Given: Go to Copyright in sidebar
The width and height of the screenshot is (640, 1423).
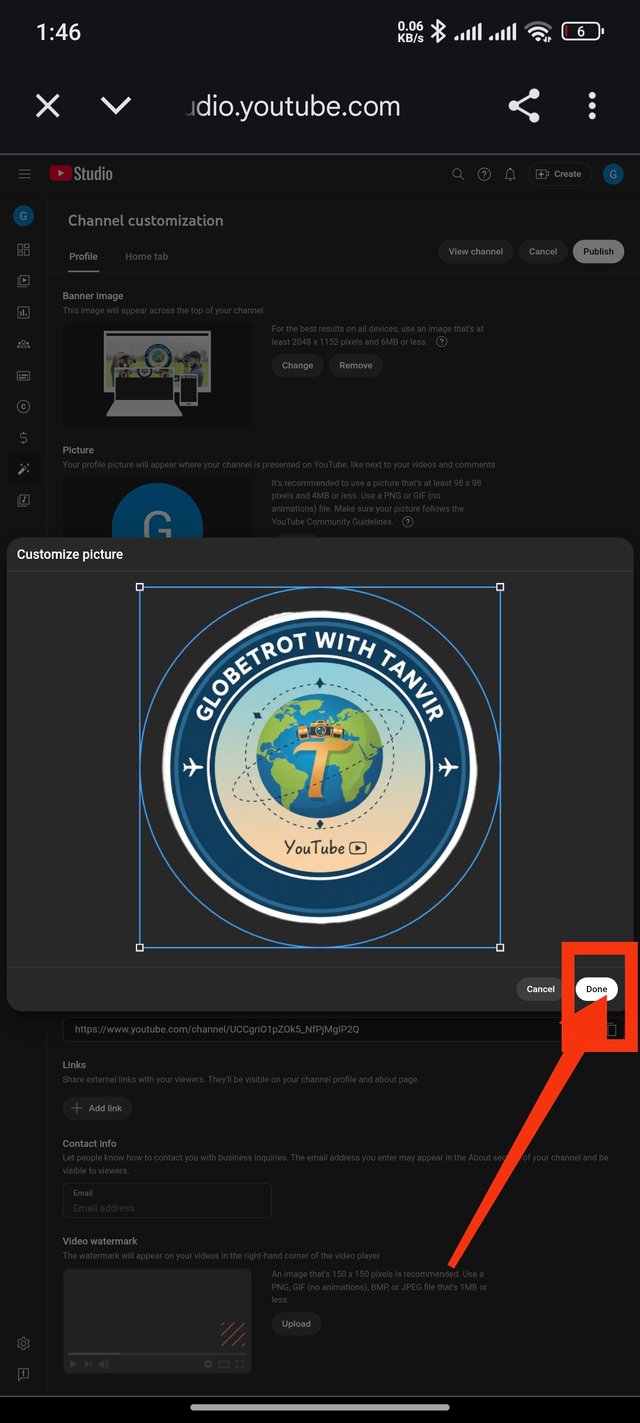Looking at the screenshot, I should tap(24, 406).
